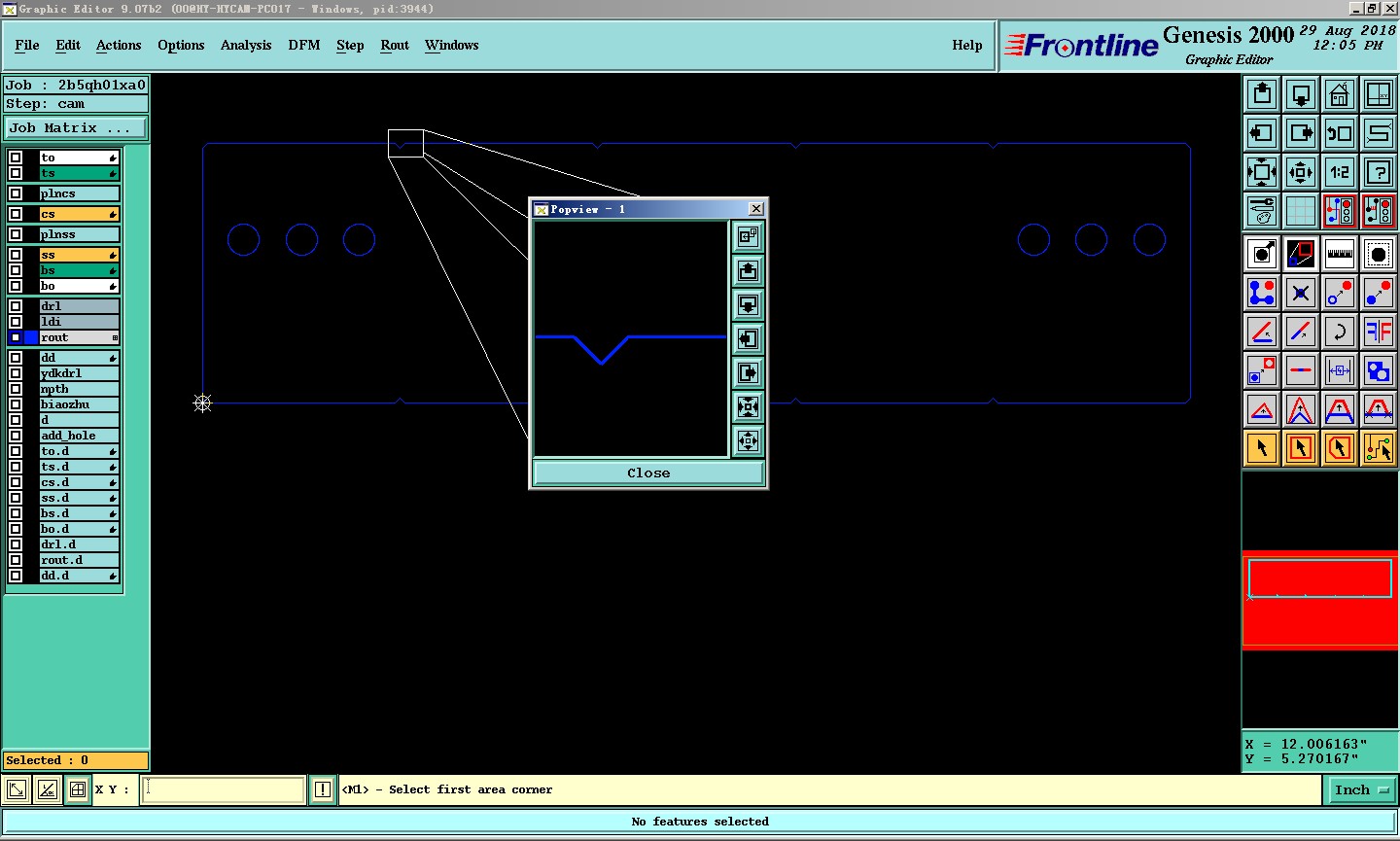Viewport: 1400px width, 841px height.
Task: Click the grid-window icon left of X Y label
Action: point(78,789)
